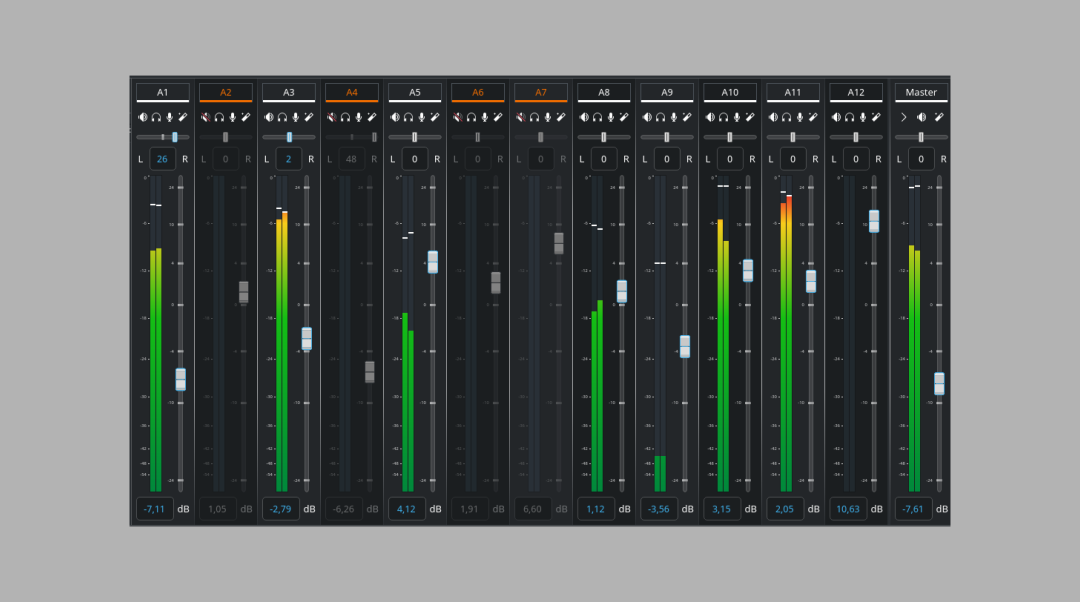
Task: Click the Master channel effects wand icon
Action: click(940, 117)
